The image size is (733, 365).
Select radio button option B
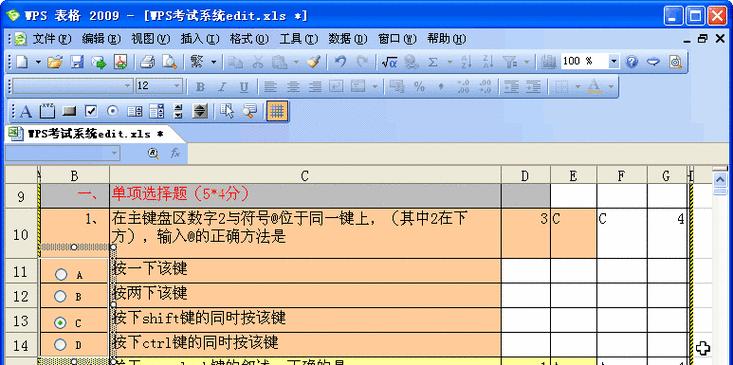click(x=60, y=296)
